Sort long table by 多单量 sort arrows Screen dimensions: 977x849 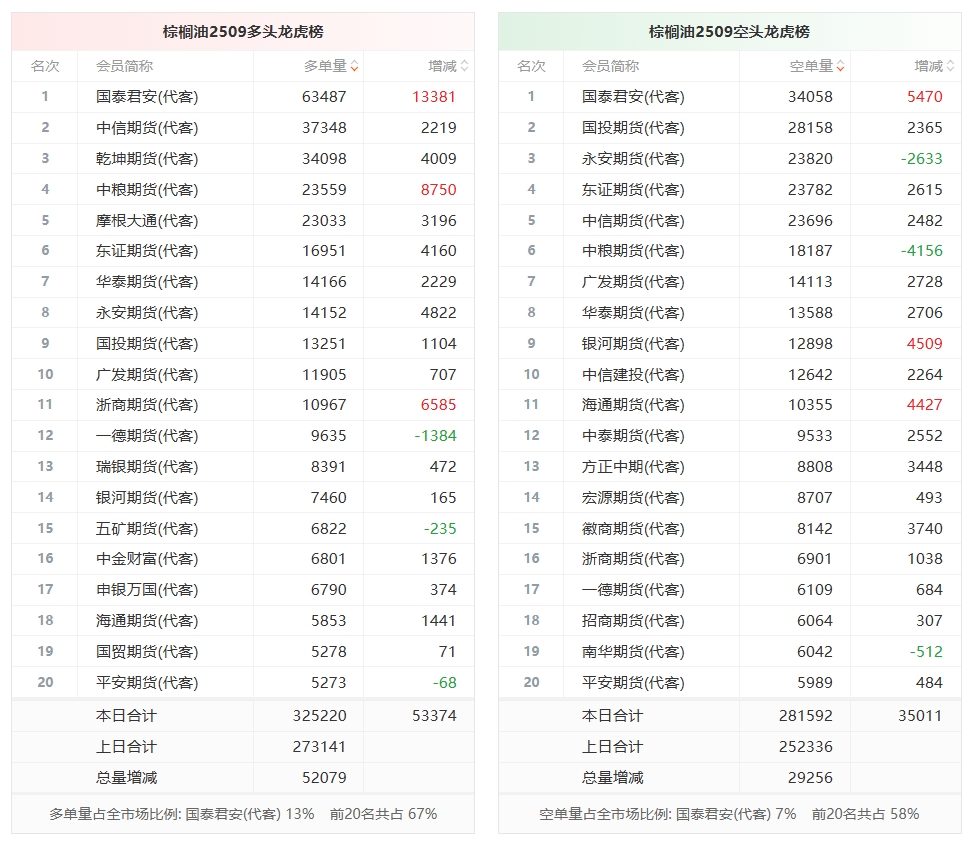(354, 66)
